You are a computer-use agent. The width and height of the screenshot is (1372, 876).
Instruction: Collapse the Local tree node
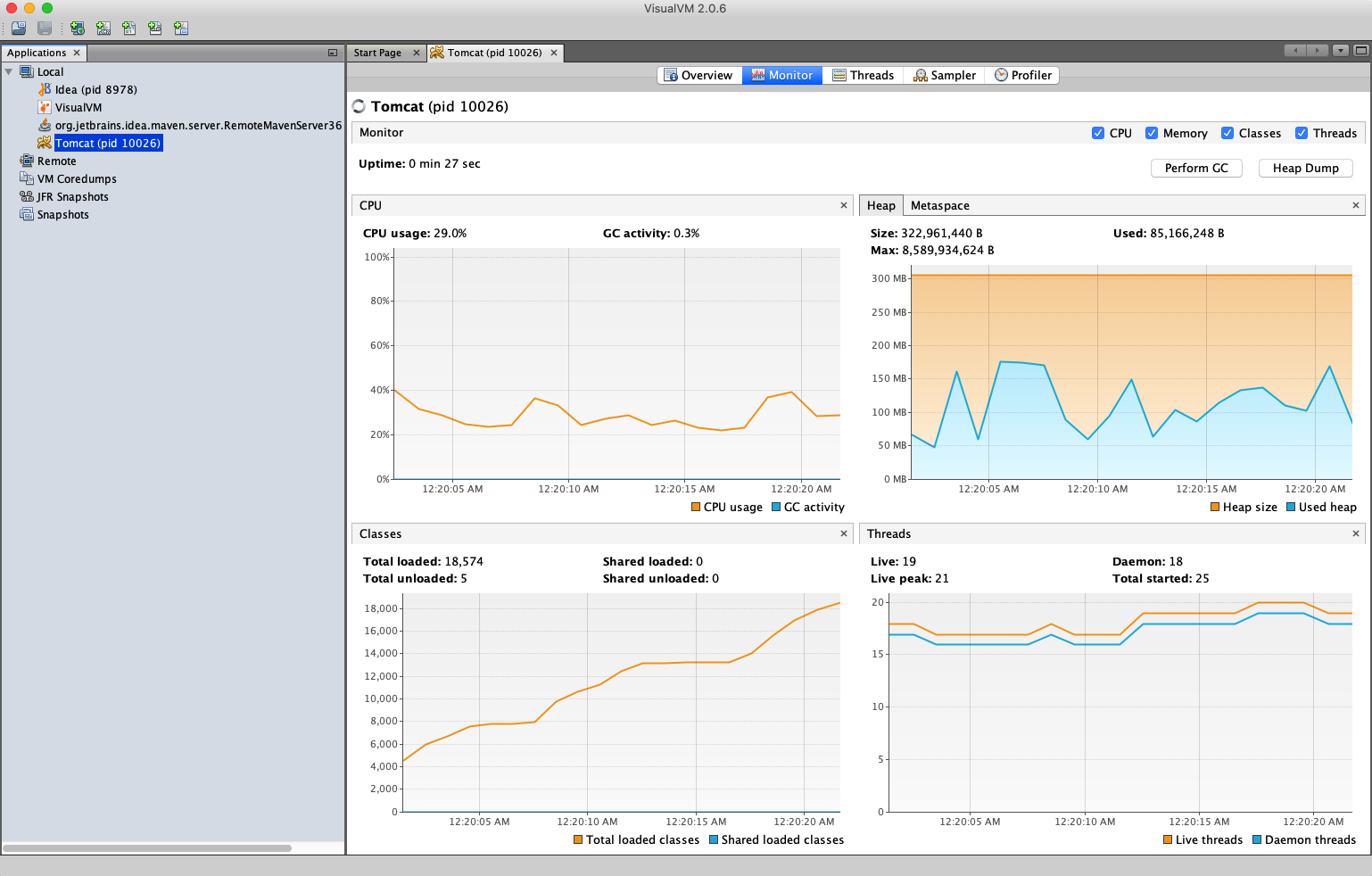pyautogui.click(x=9, y=72)
